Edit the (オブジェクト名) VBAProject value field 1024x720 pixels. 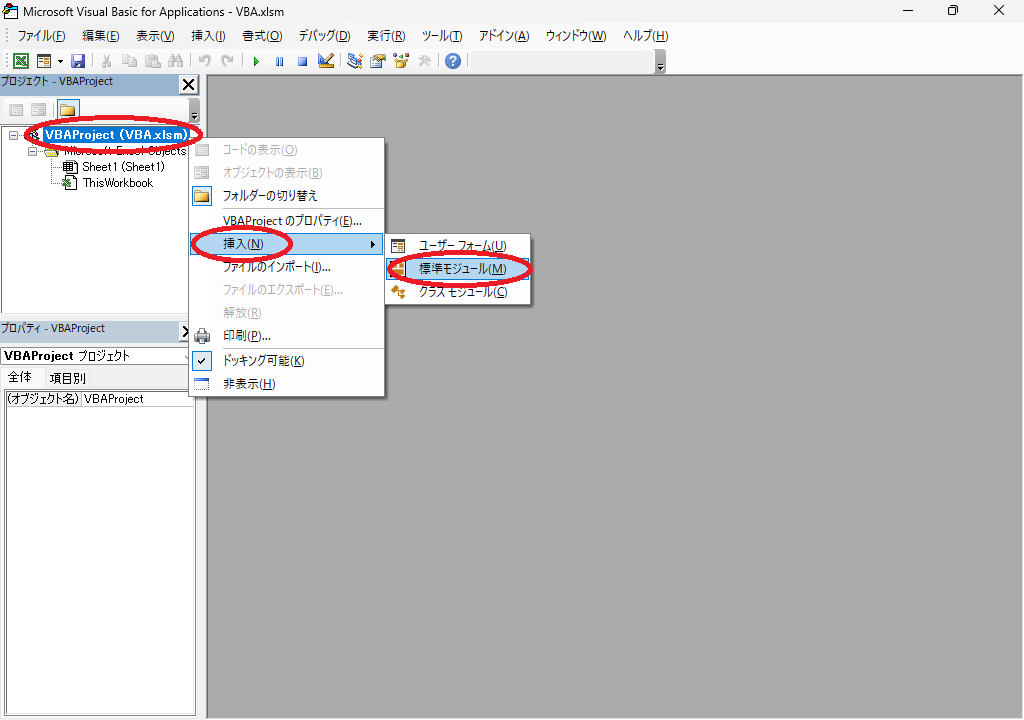click(x=137, y=399)
